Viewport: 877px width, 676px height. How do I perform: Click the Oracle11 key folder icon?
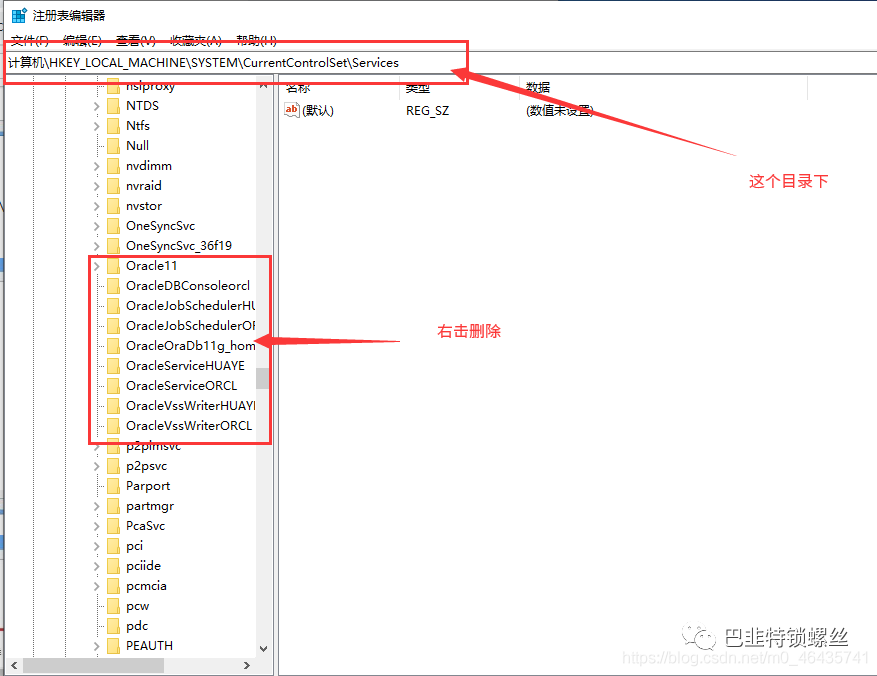(113, 266)
